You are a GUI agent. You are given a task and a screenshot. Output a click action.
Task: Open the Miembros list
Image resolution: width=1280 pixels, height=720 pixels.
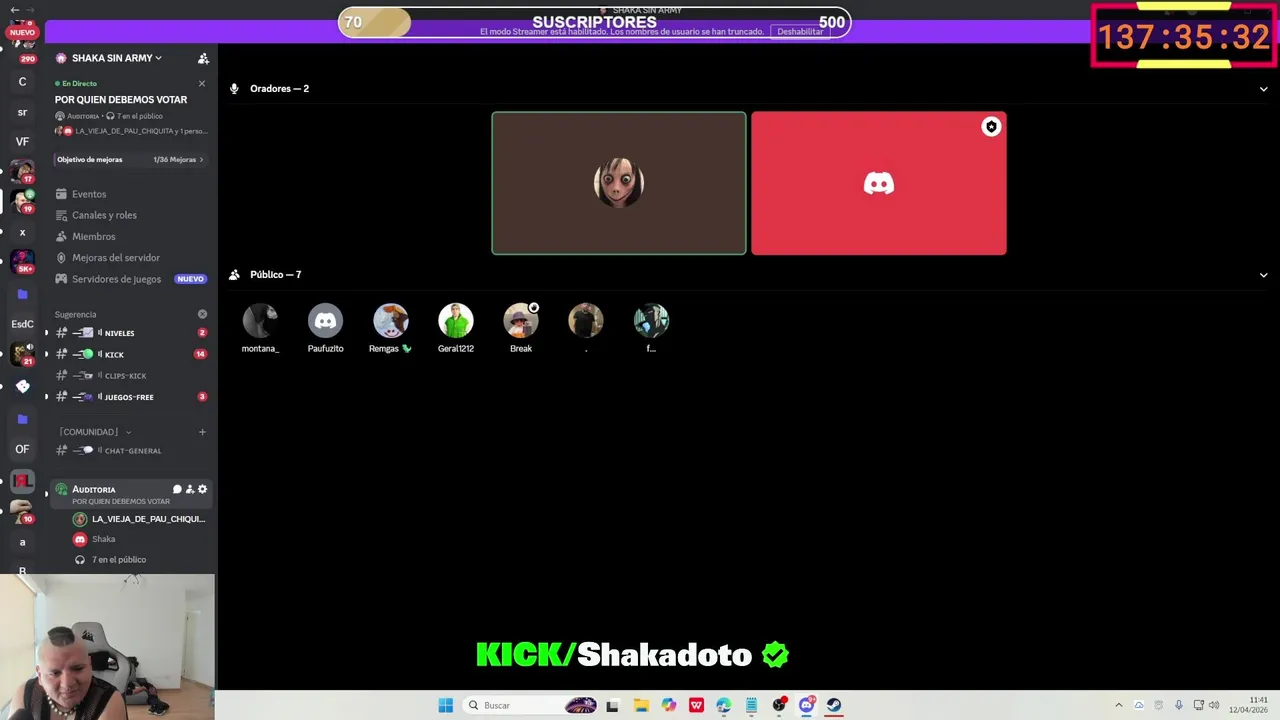[93, 236]
